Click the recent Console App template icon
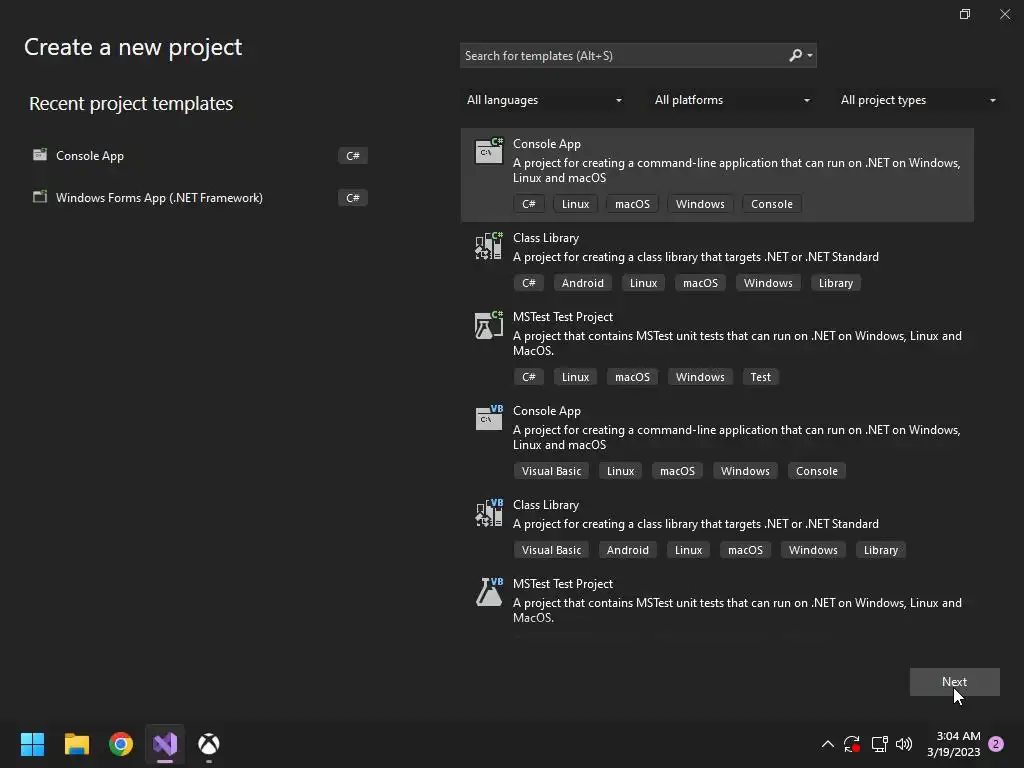The image size is (1024, 768). click(40, 155)
